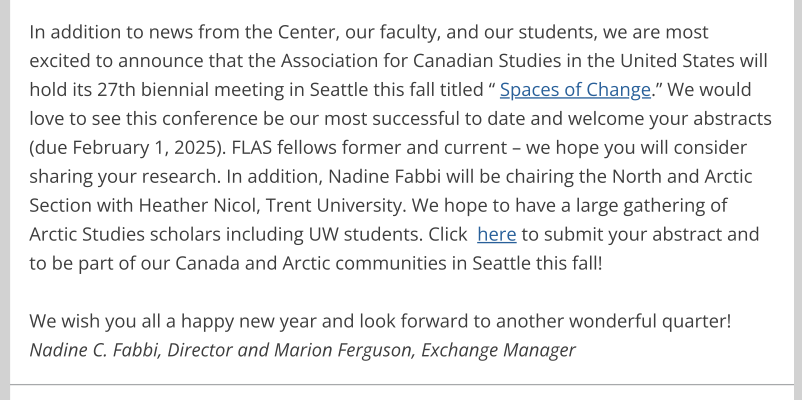Viewport: 802px width, 400px height.
Task: Click "United States" in the second line
Action: pos(677,61)
